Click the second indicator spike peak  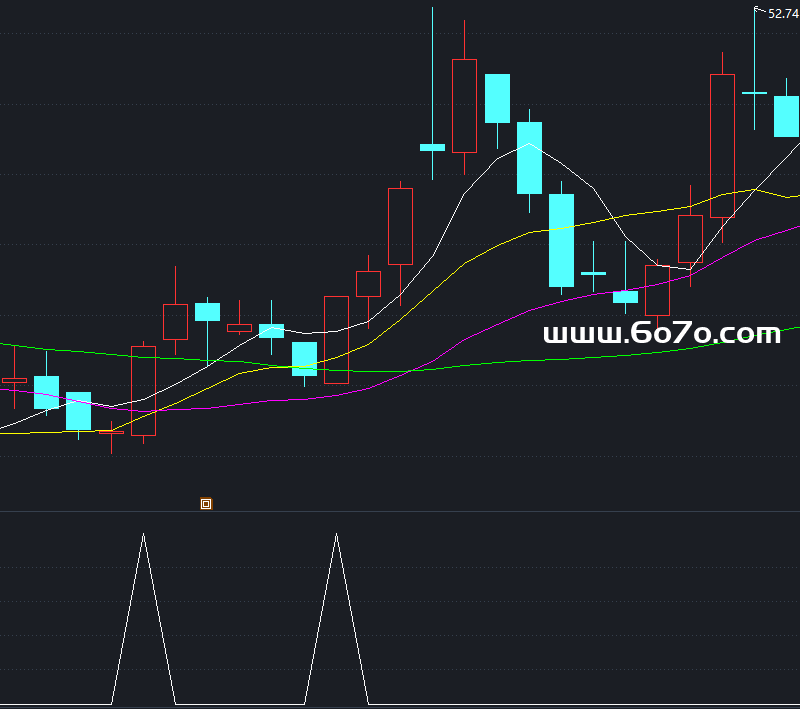point(336,535)
